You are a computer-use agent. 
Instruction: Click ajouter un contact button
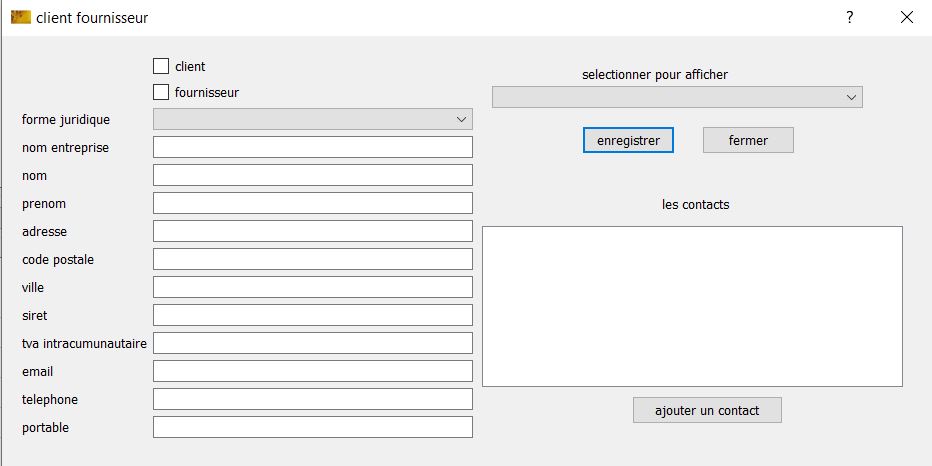[707, 410]
